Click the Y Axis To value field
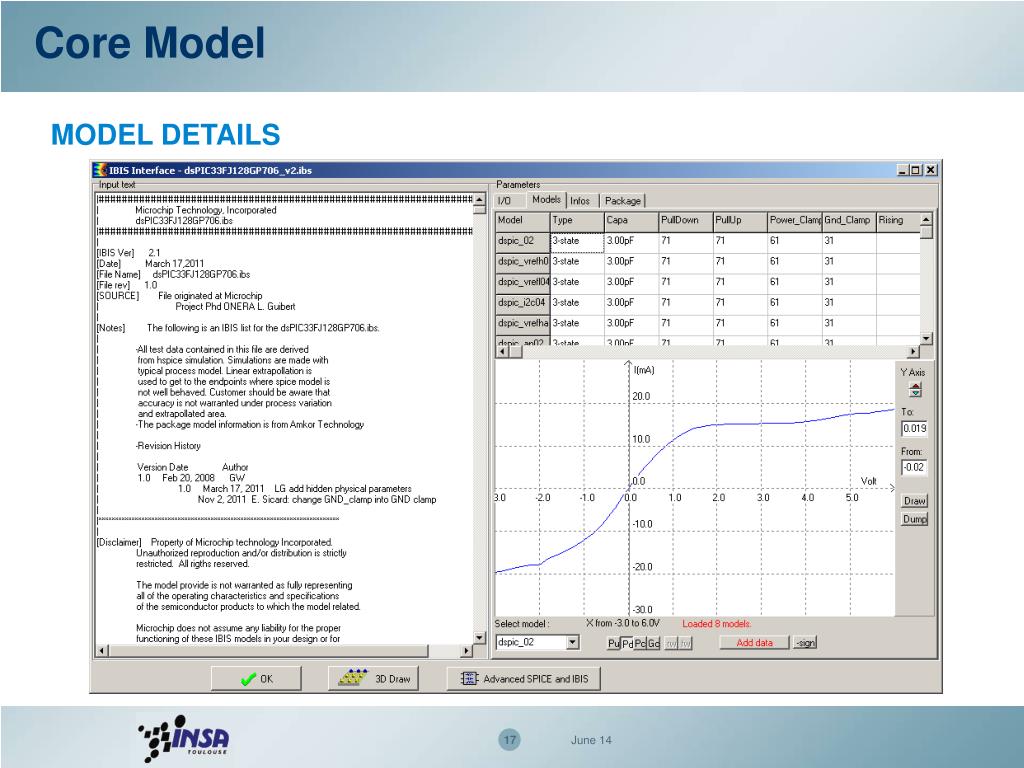The height and width of the screenshot is (768, 1024). pyautogui.click(x=914, y=428)
